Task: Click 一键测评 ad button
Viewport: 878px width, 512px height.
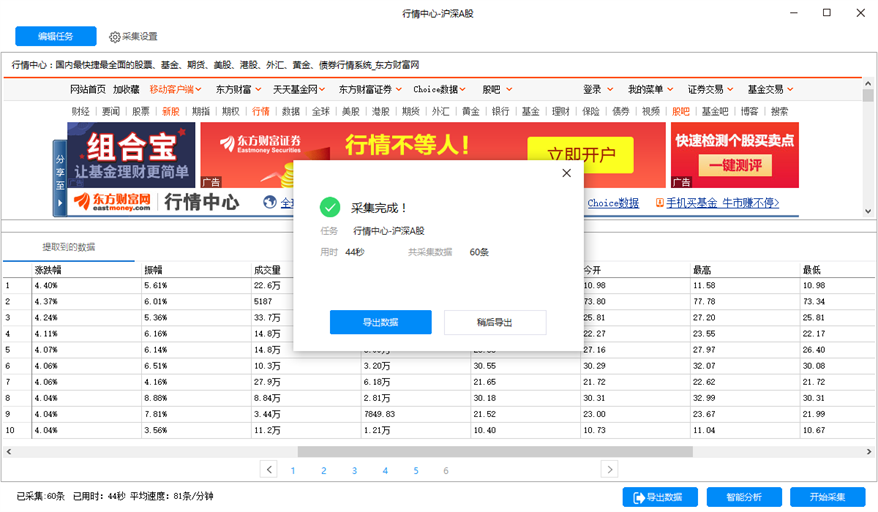Action: point(735,165)
